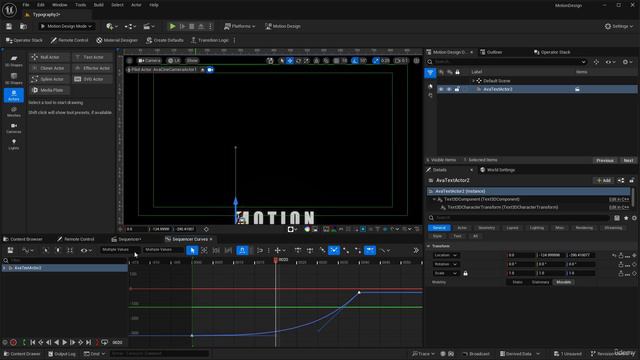The width and height of the screenshot is (640, 360).
Task: Toggle the Scale lock icon
Action: [x=465, y=273]
